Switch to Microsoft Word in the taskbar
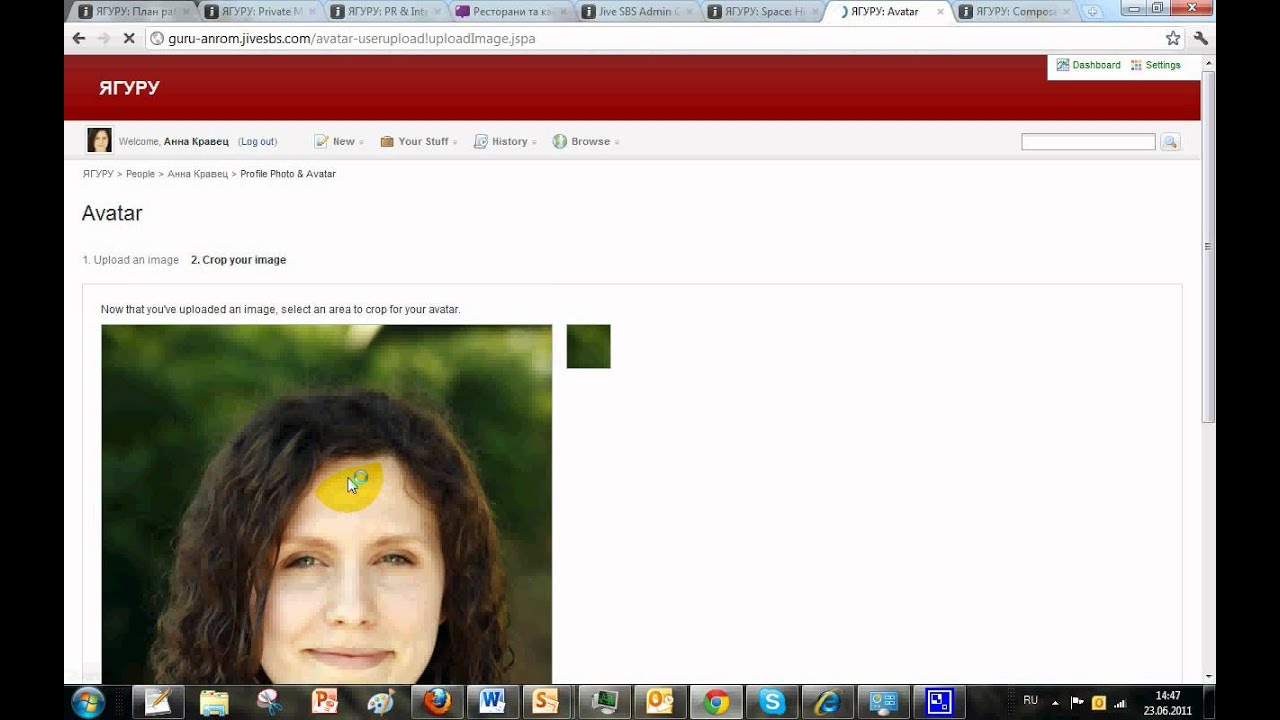Image resolution: width=1280 pixels, height=720 pixels. click(x=492, y=702)
